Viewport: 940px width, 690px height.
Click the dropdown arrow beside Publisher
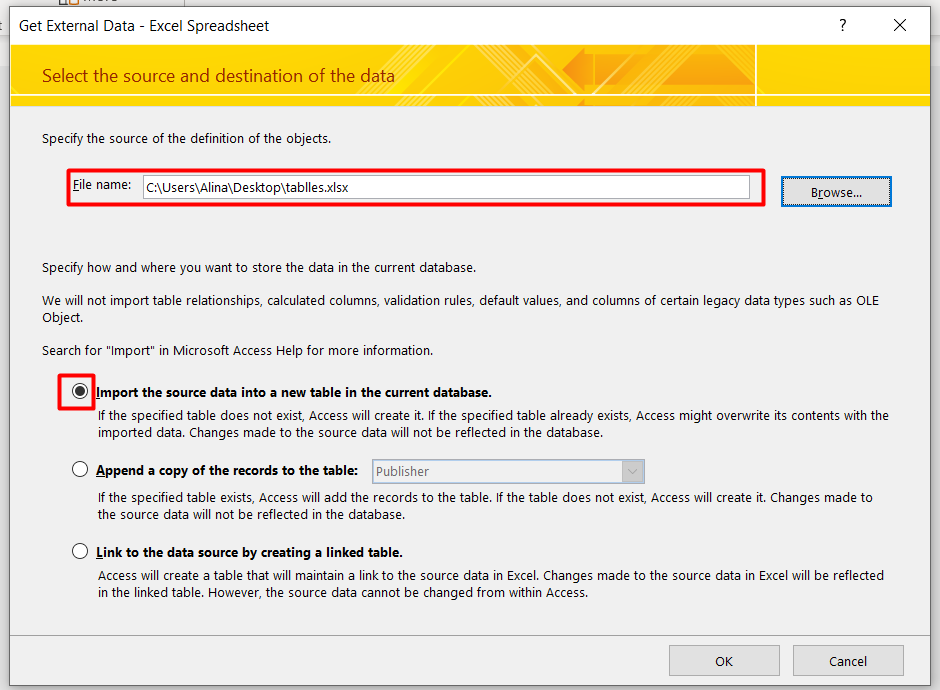(x=632, y=471)
